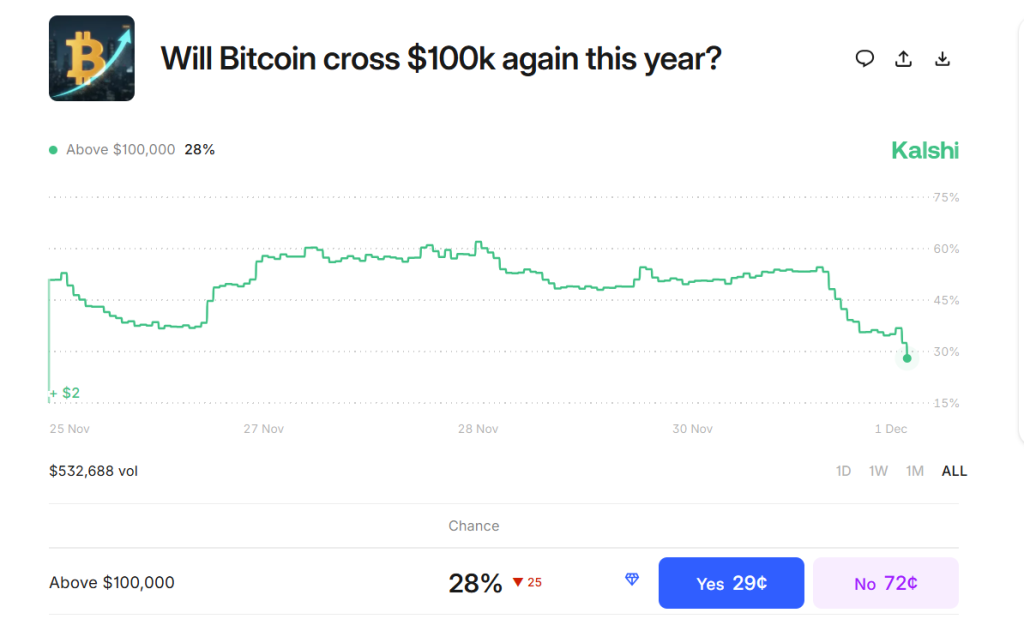Click the 28% chance value
Viewport: 1024px width, 619px height.
click(x=476, y=581)
